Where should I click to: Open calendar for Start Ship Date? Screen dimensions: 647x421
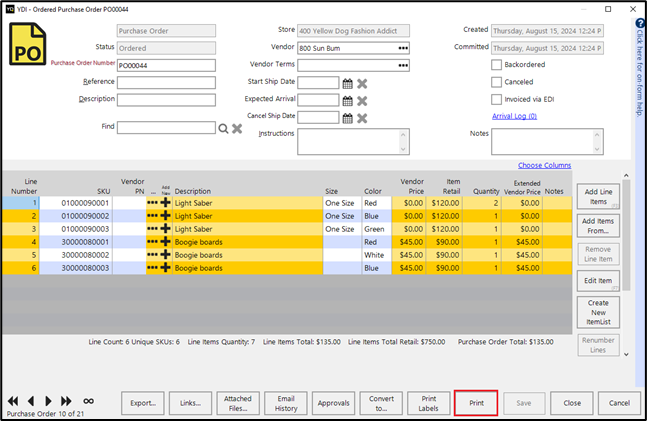click(348, 84)
